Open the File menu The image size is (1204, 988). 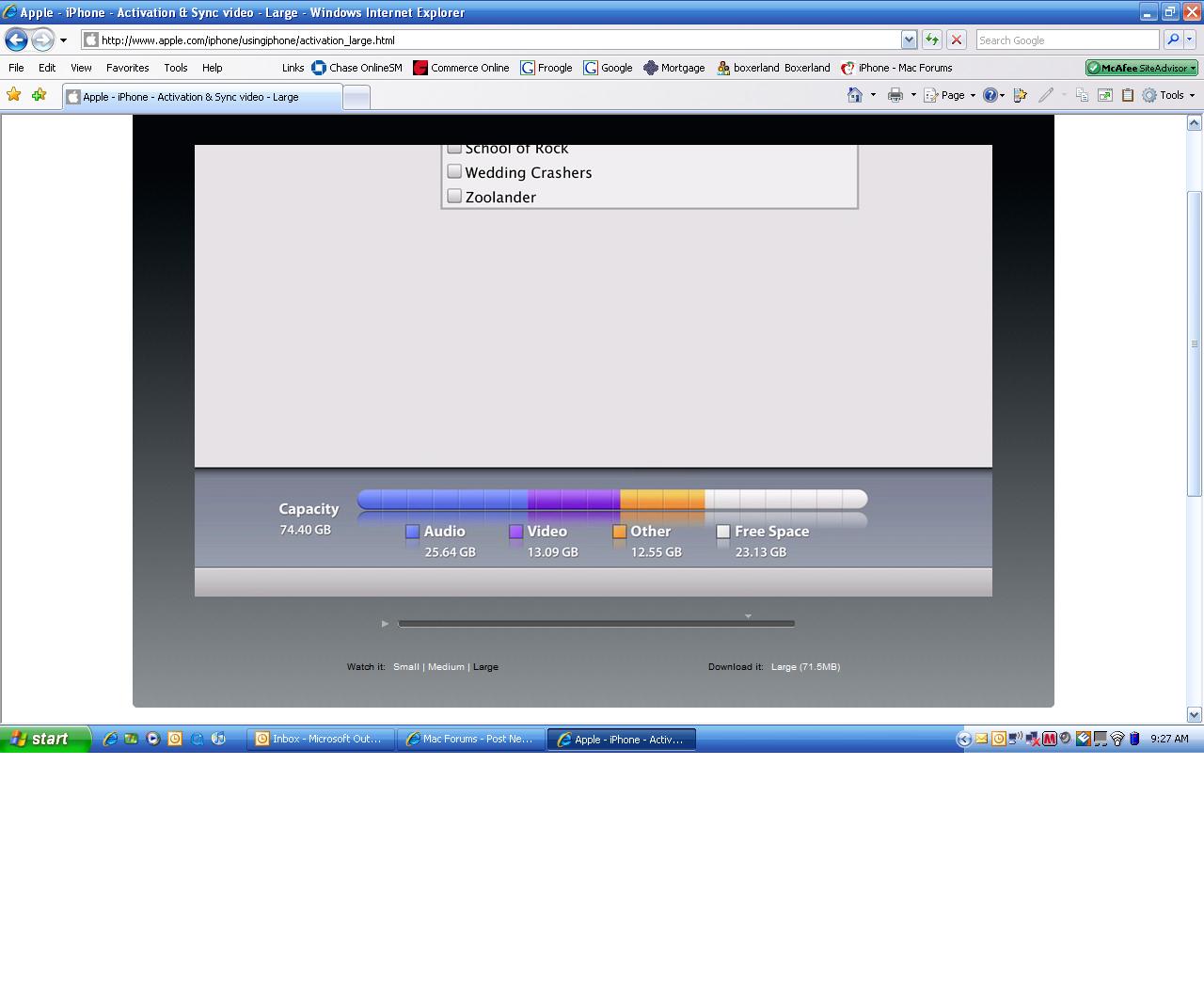point(16,68)
